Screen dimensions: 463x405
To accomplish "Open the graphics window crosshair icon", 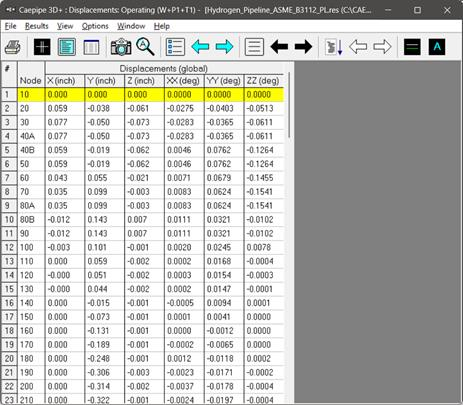I will pyautogui.click(x=42, y=47).
